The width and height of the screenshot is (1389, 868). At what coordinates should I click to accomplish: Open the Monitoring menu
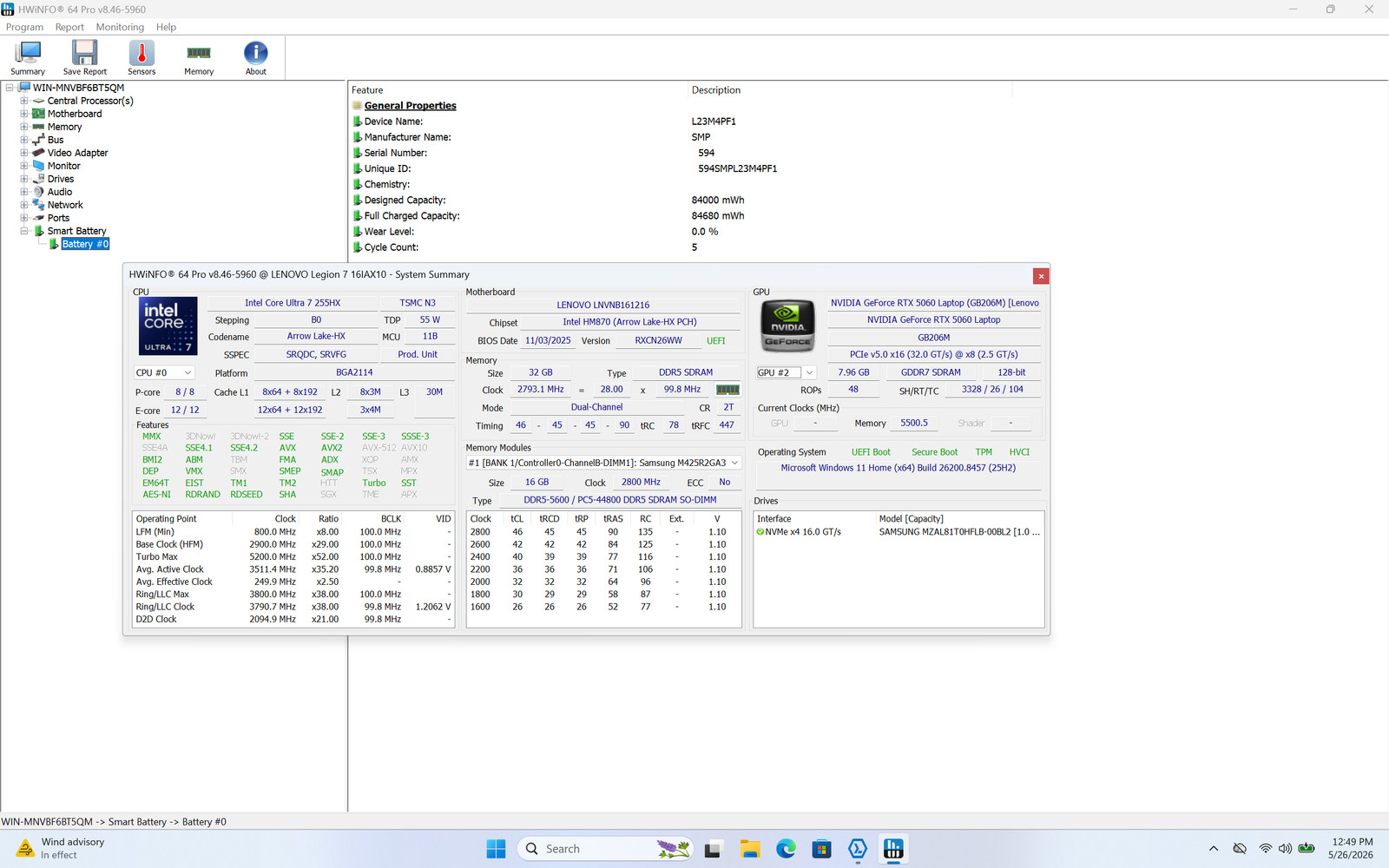(x=120, y=27)
